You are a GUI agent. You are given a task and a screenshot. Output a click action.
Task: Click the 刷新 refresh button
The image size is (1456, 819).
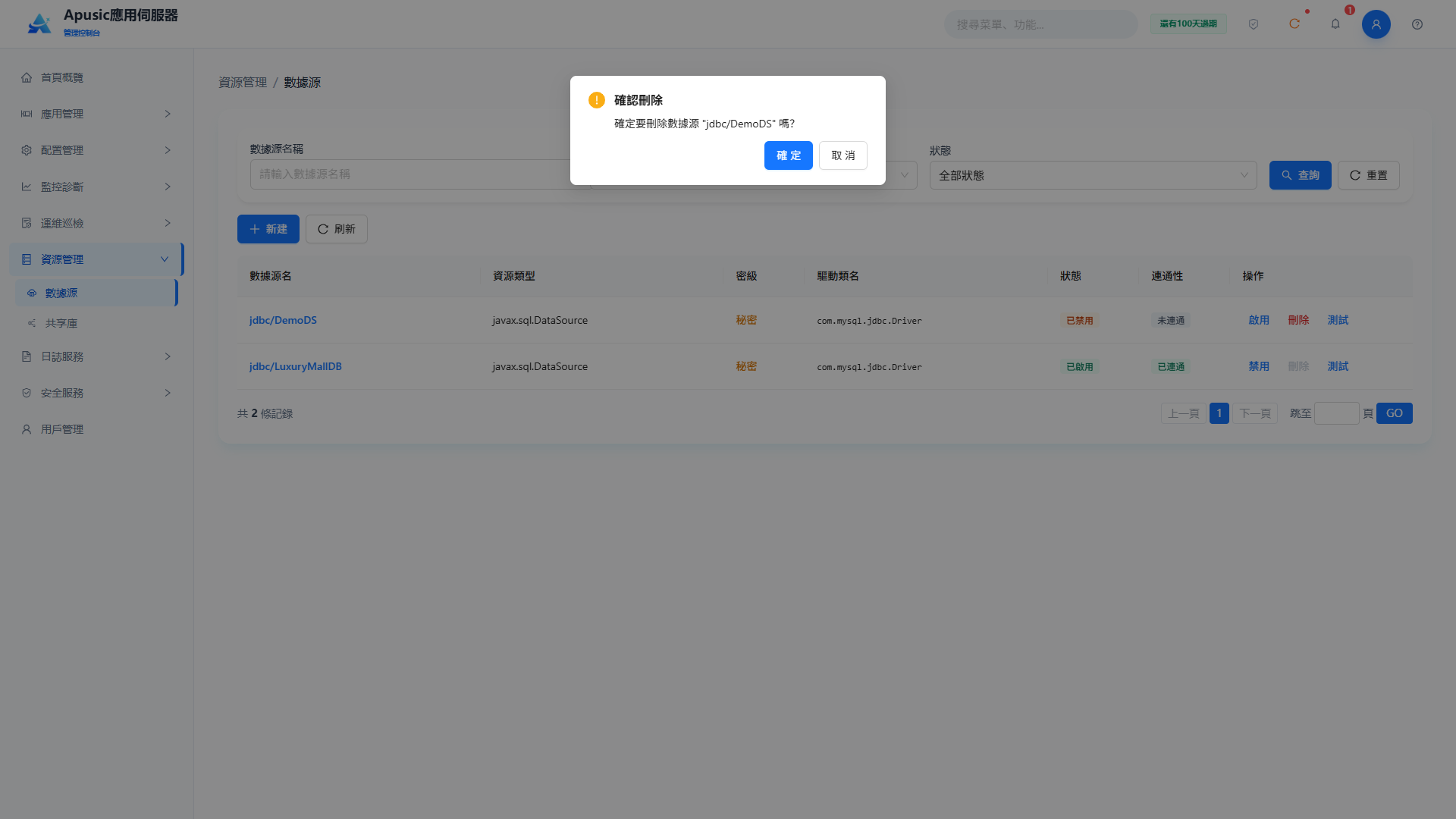(x=337, y=229)
